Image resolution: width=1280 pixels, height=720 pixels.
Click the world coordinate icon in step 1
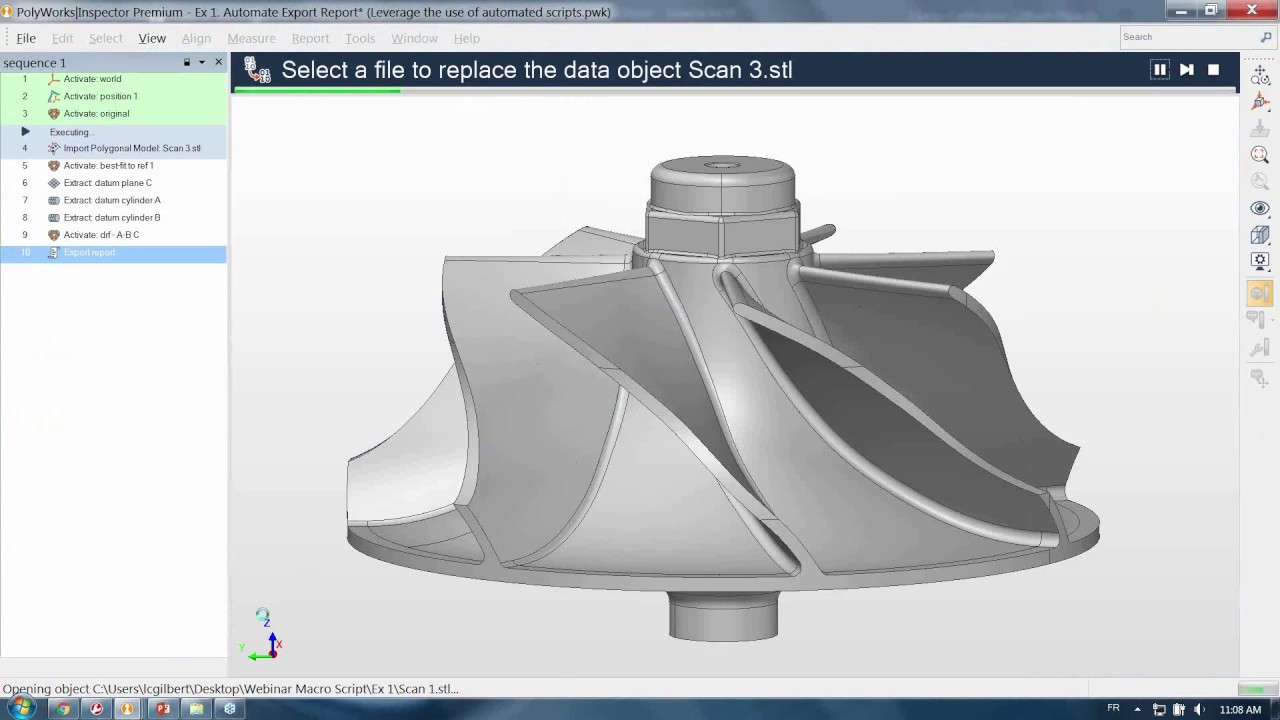coord(54,79)
